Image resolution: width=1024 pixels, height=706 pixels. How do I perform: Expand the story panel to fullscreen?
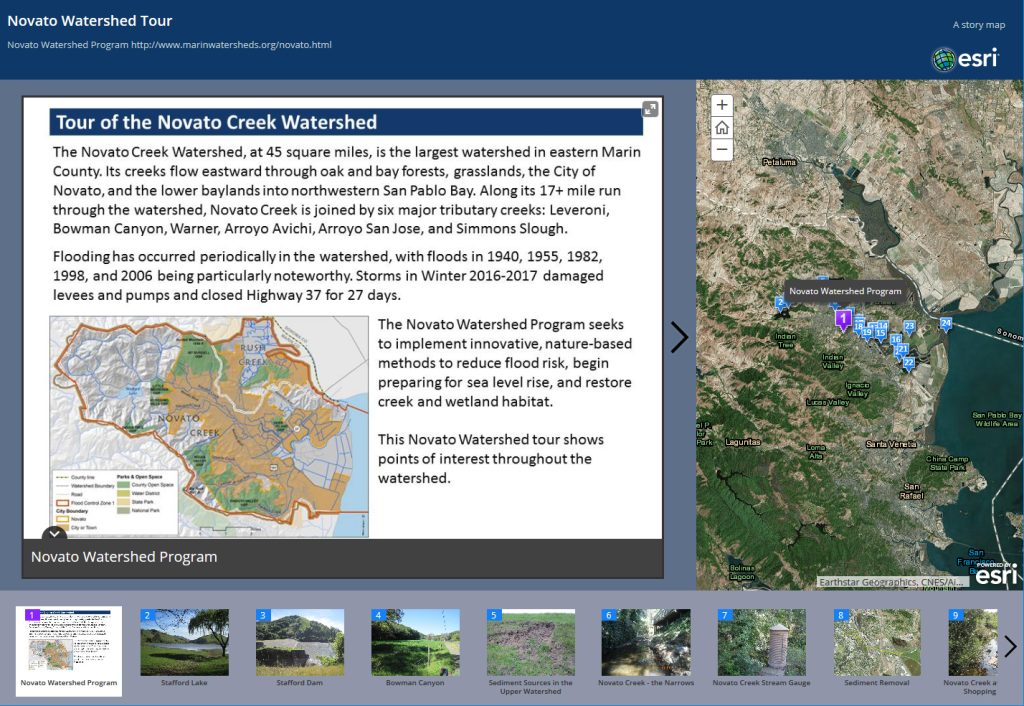pyautogui.click(x=650, y=110)
